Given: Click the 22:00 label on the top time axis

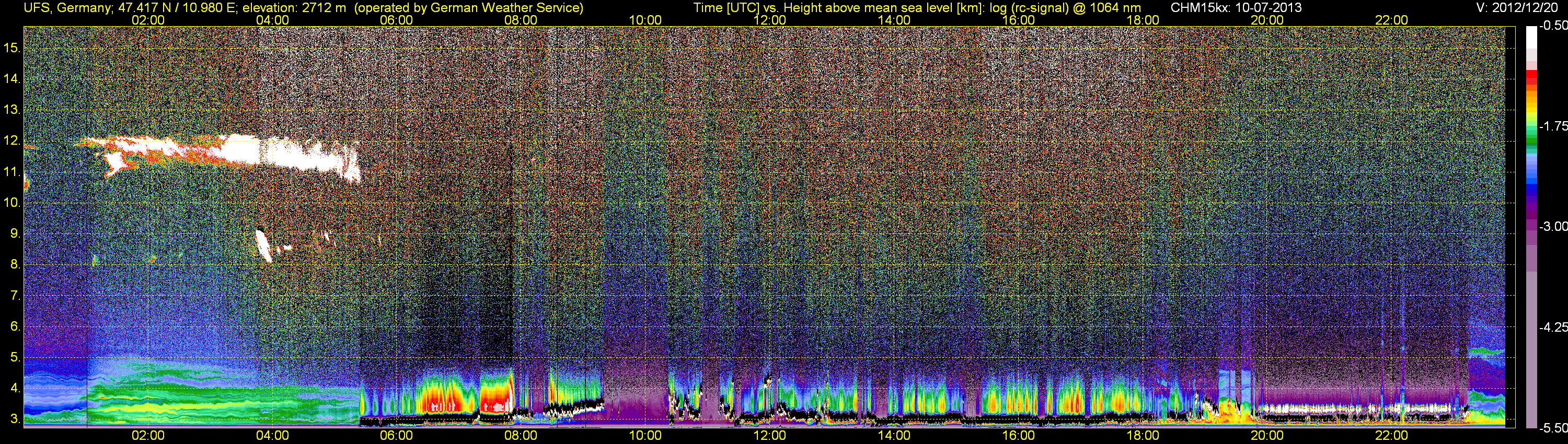Looking at the screenshot, I should tap(1391, 20).
